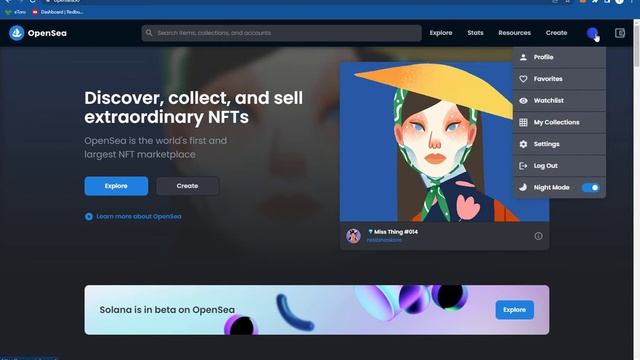Click the search magnifier icon
This screenshot has height=360, width=640.
149,33
